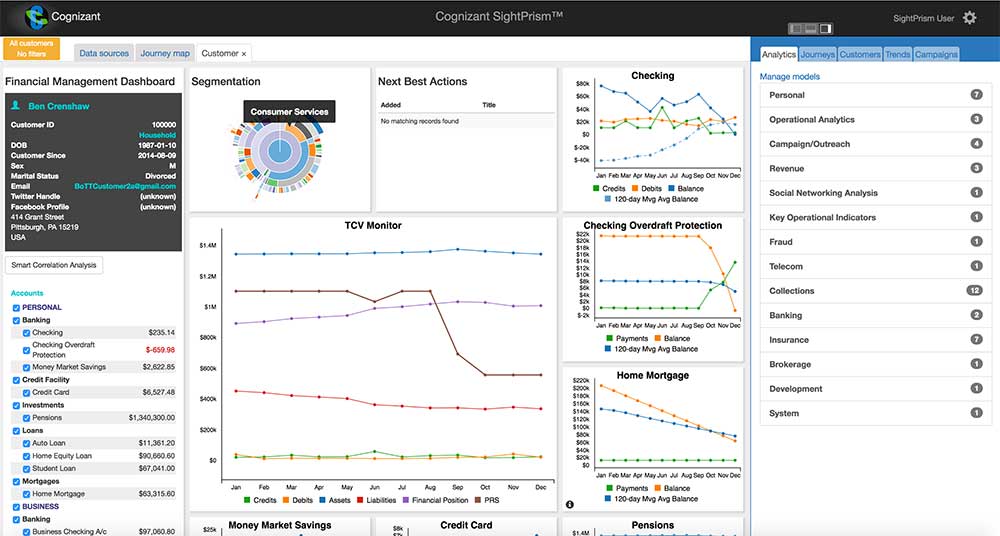Toggle the Home Mortgage account checkbox
1000x536 pixels.
point(26,495)
